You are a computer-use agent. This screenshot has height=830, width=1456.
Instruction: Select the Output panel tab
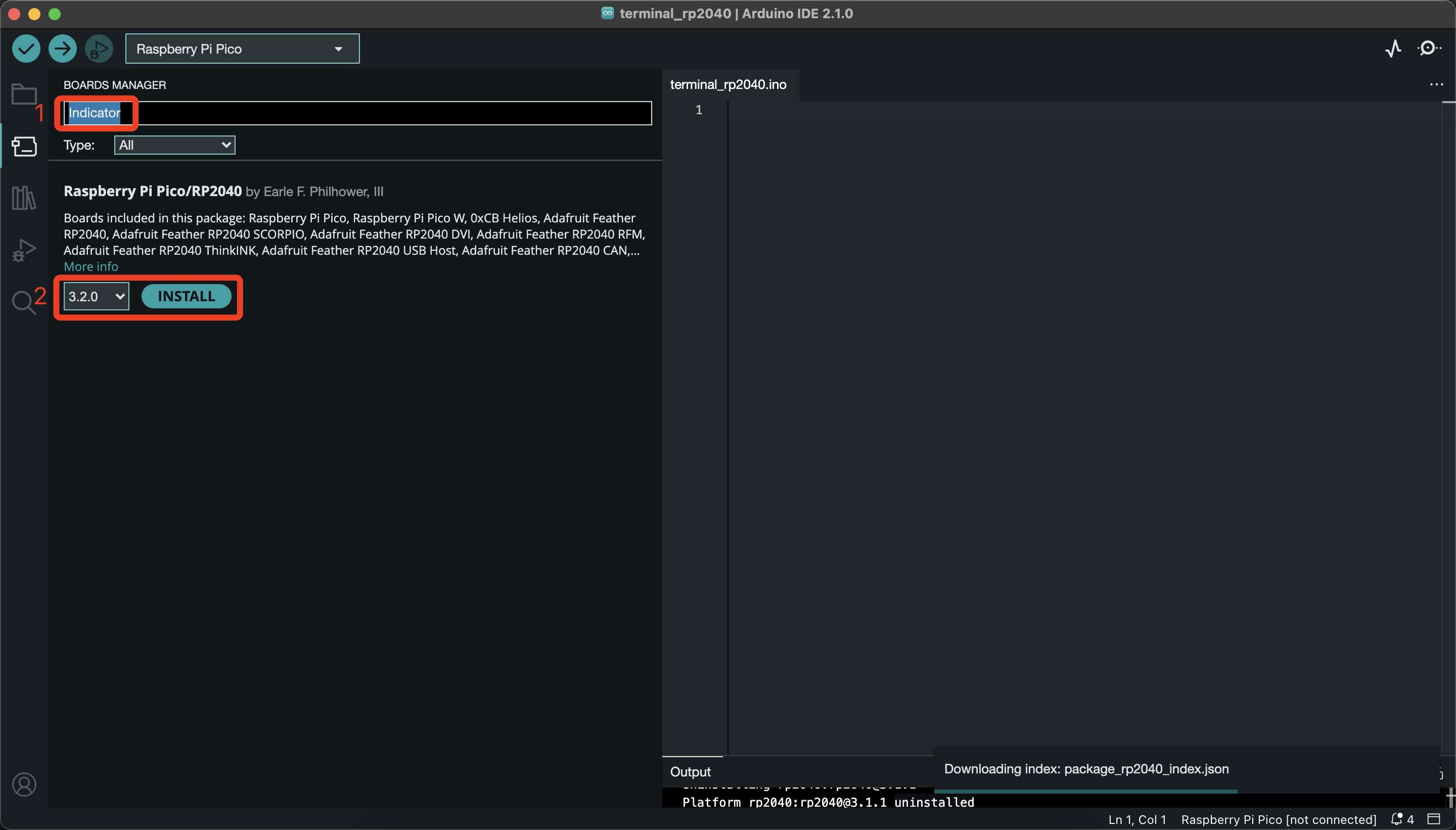[691, 772]
